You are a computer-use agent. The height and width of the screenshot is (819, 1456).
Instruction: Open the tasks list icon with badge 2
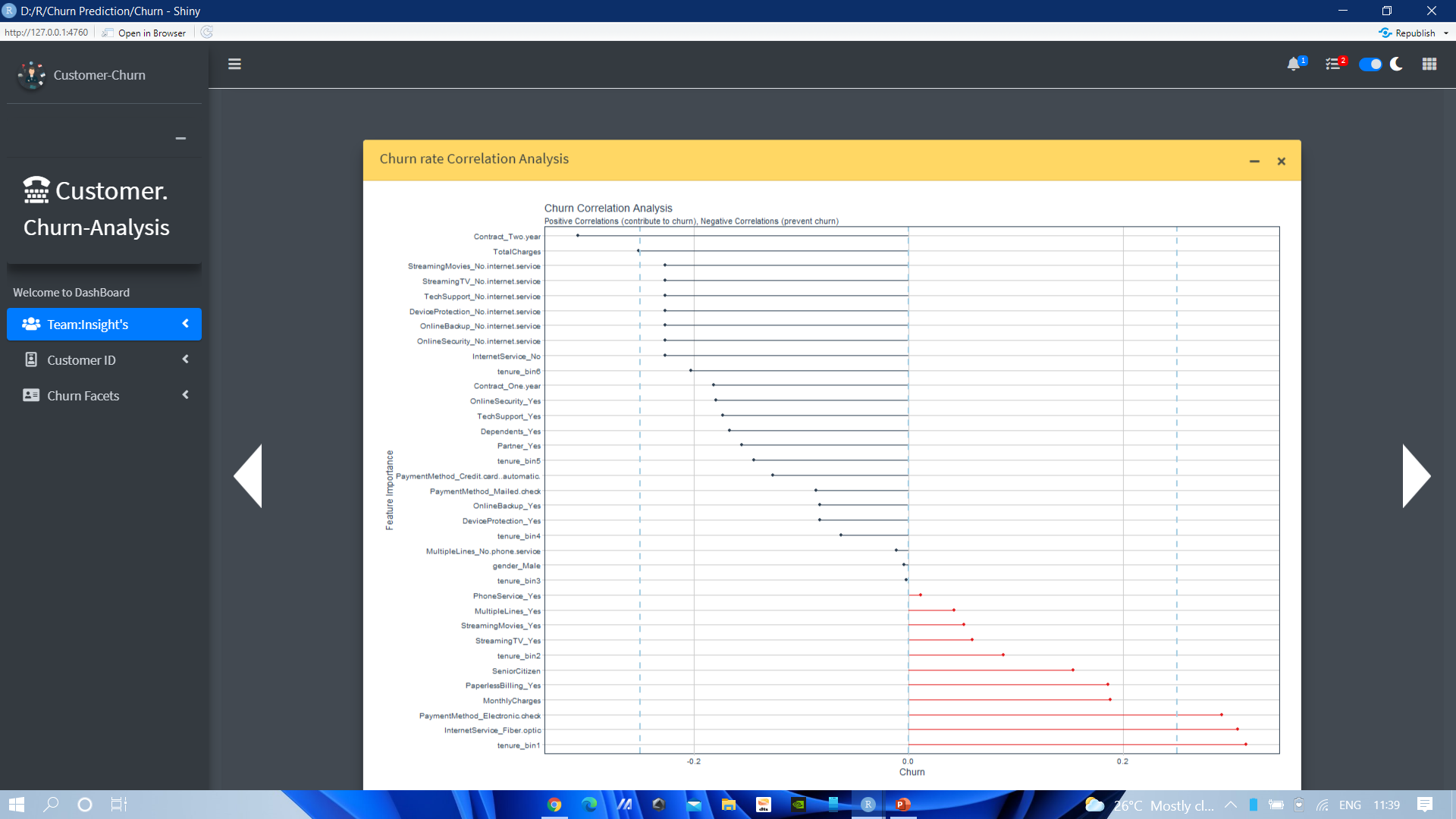tap(1332, 64)
